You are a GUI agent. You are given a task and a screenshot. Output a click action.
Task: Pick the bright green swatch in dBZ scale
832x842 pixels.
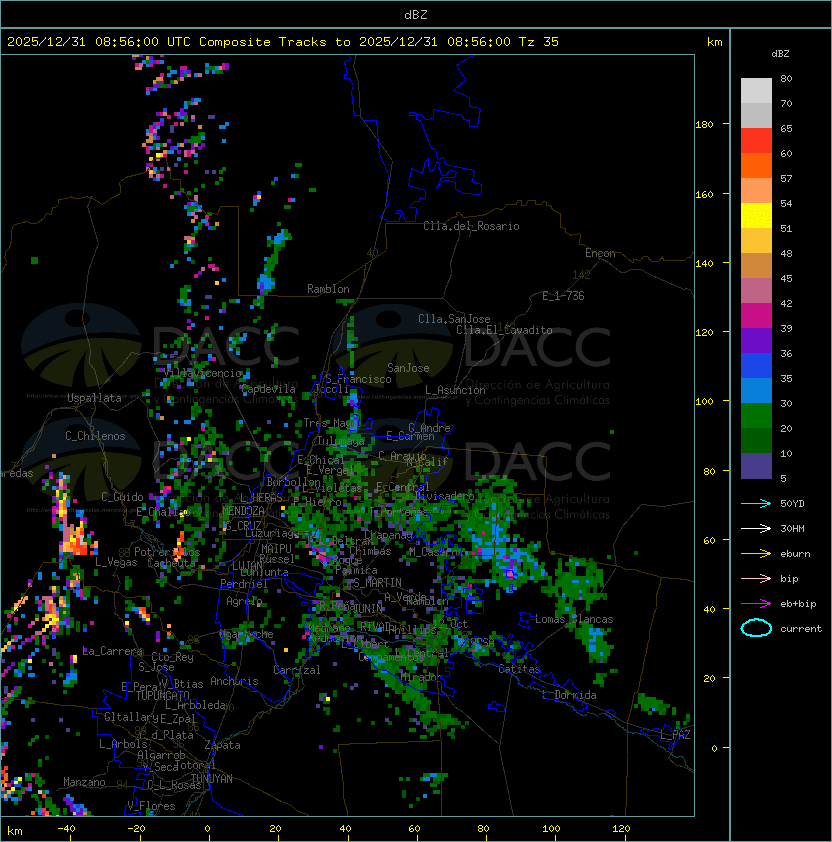click(756, 416)
